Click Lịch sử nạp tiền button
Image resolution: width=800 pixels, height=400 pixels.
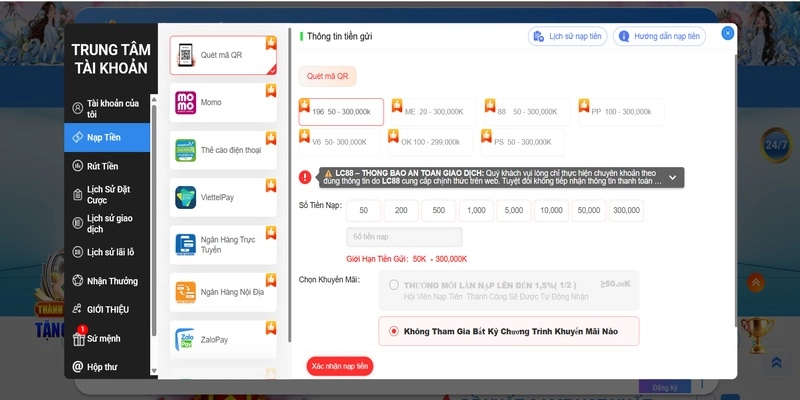click(567, 36)
